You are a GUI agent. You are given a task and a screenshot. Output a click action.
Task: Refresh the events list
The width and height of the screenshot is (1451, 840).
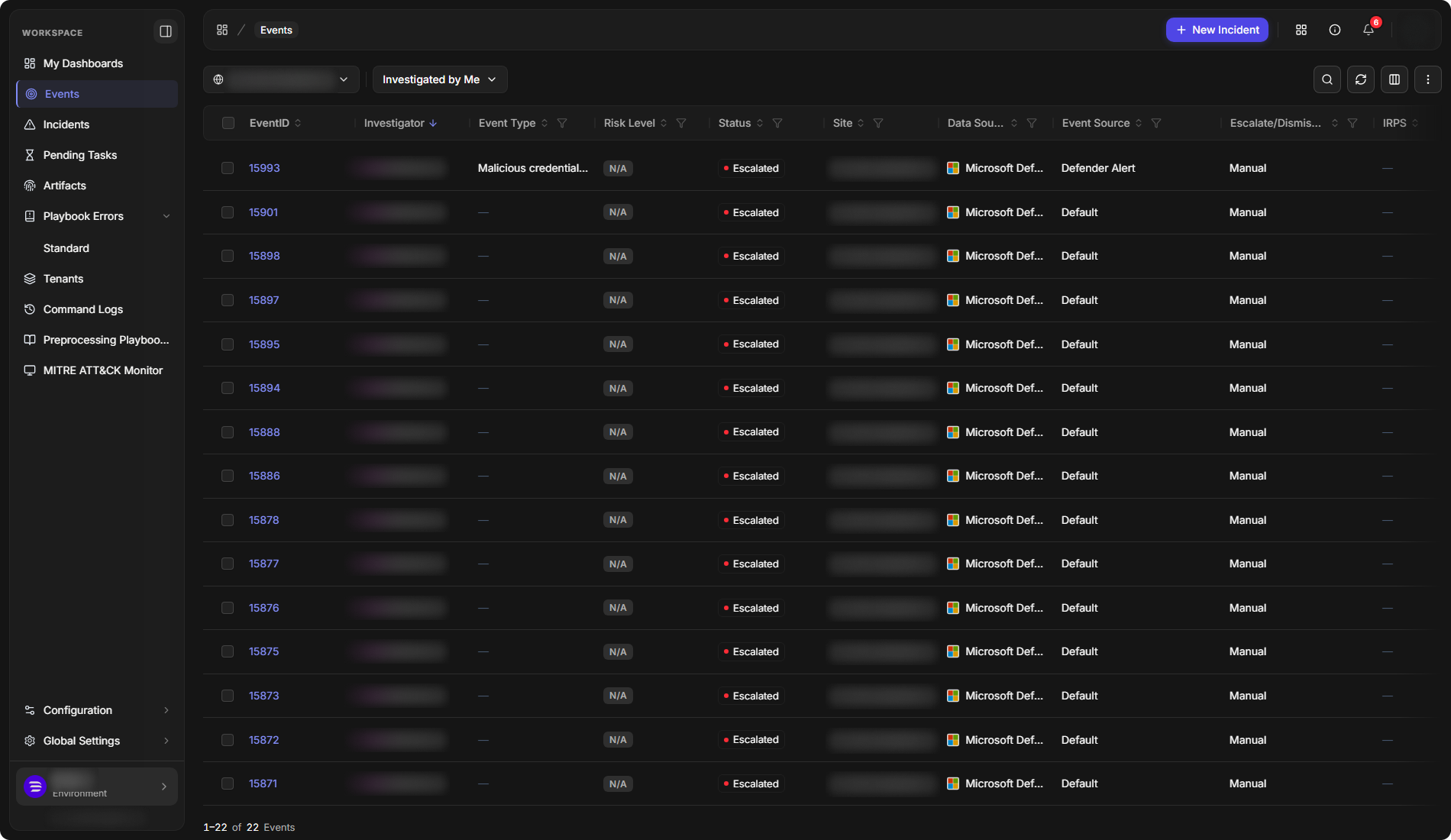tap(1361, 79)
